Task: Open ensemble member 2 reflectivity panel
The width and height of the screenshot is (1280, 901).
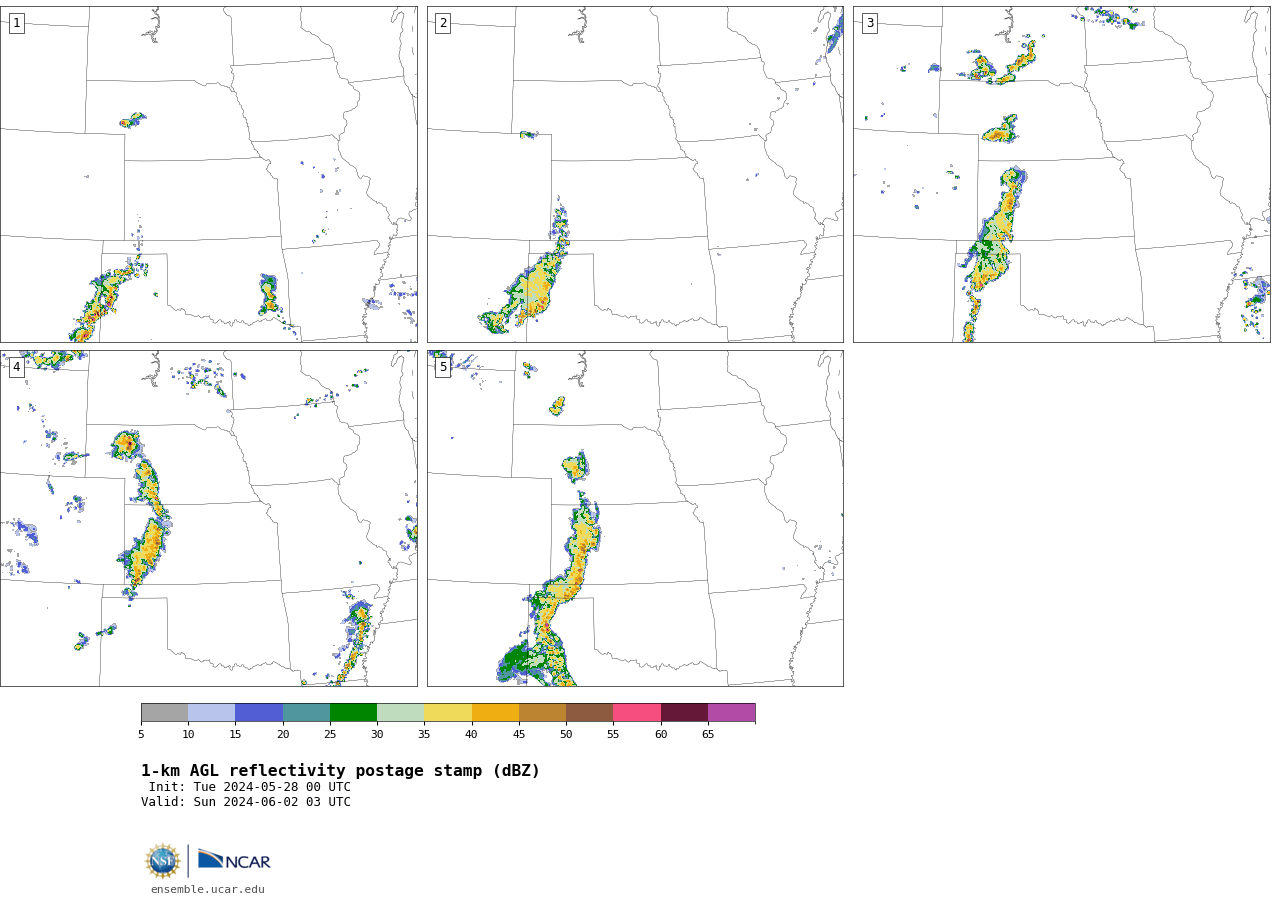Action: pos(635,174)
